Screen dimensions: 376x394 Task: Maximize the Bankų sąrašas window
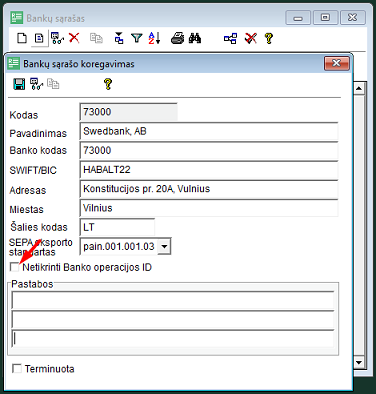(325, 18)
